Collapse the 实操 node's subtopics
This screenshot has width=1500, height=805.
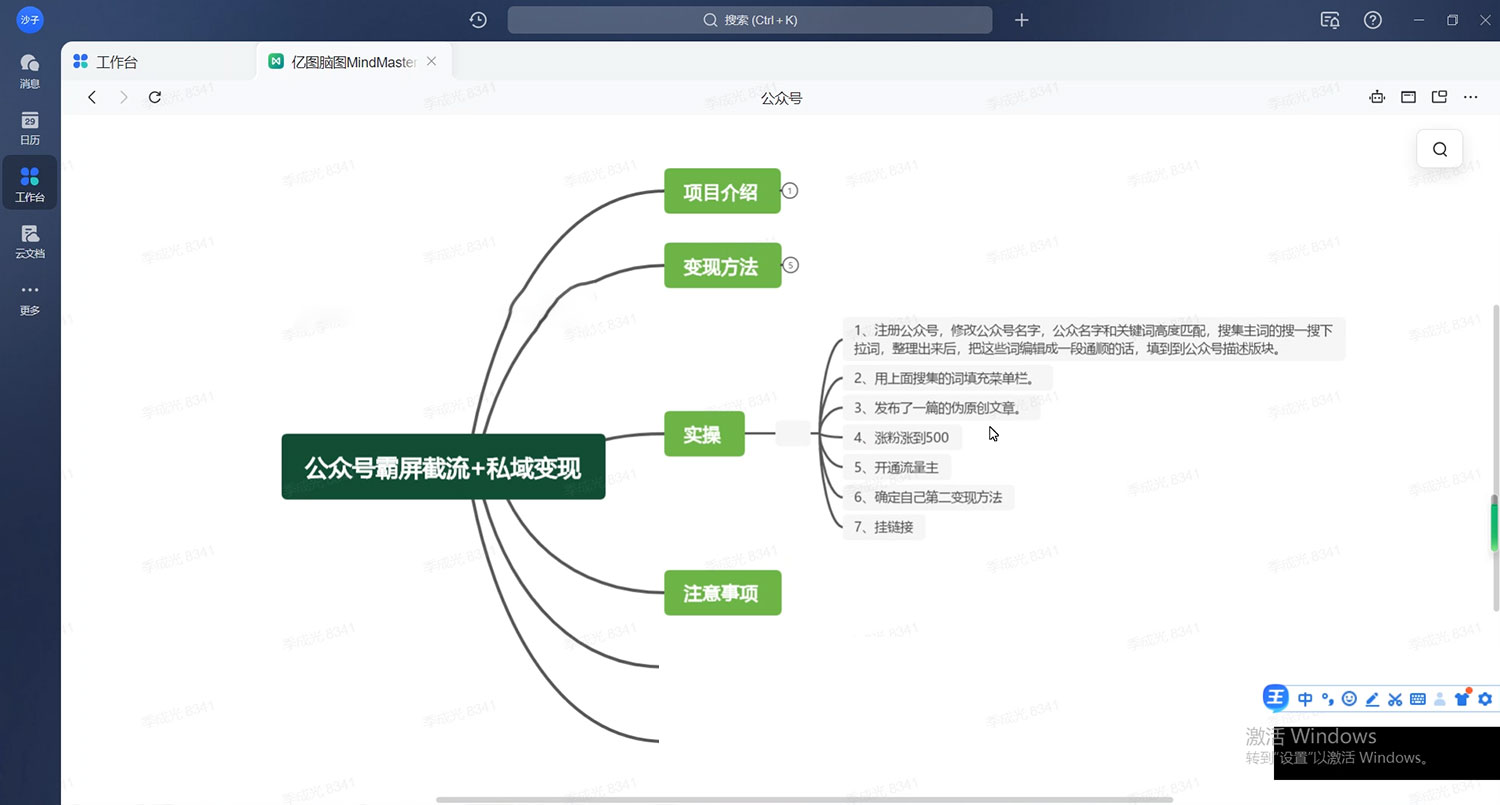[792, 433]
